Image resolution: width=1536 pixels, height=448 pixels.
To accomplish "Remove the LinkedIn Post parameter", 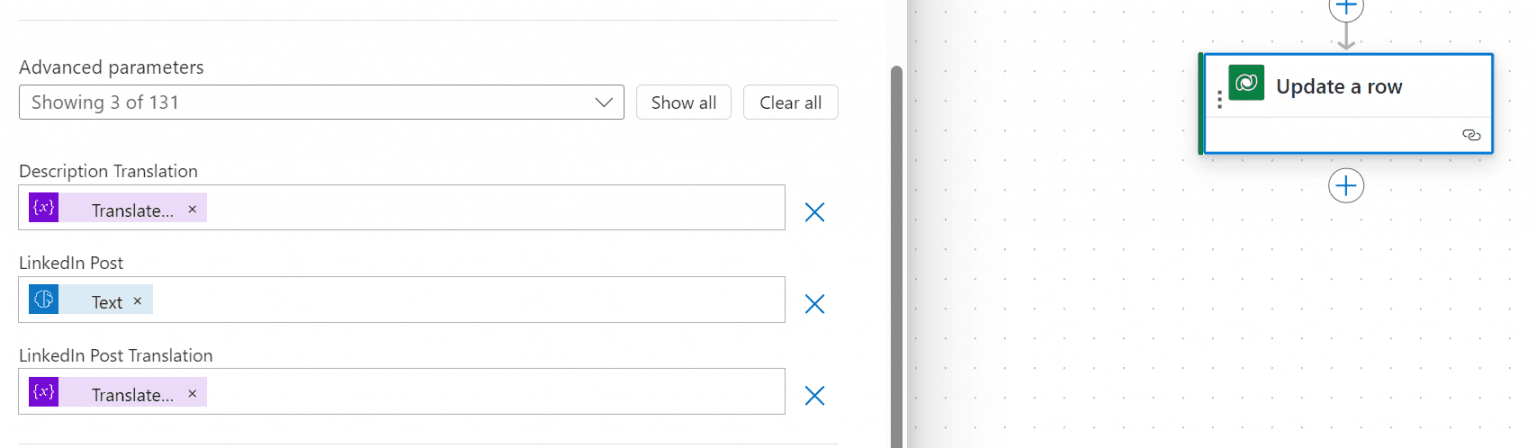I will [x=814, y=303].
